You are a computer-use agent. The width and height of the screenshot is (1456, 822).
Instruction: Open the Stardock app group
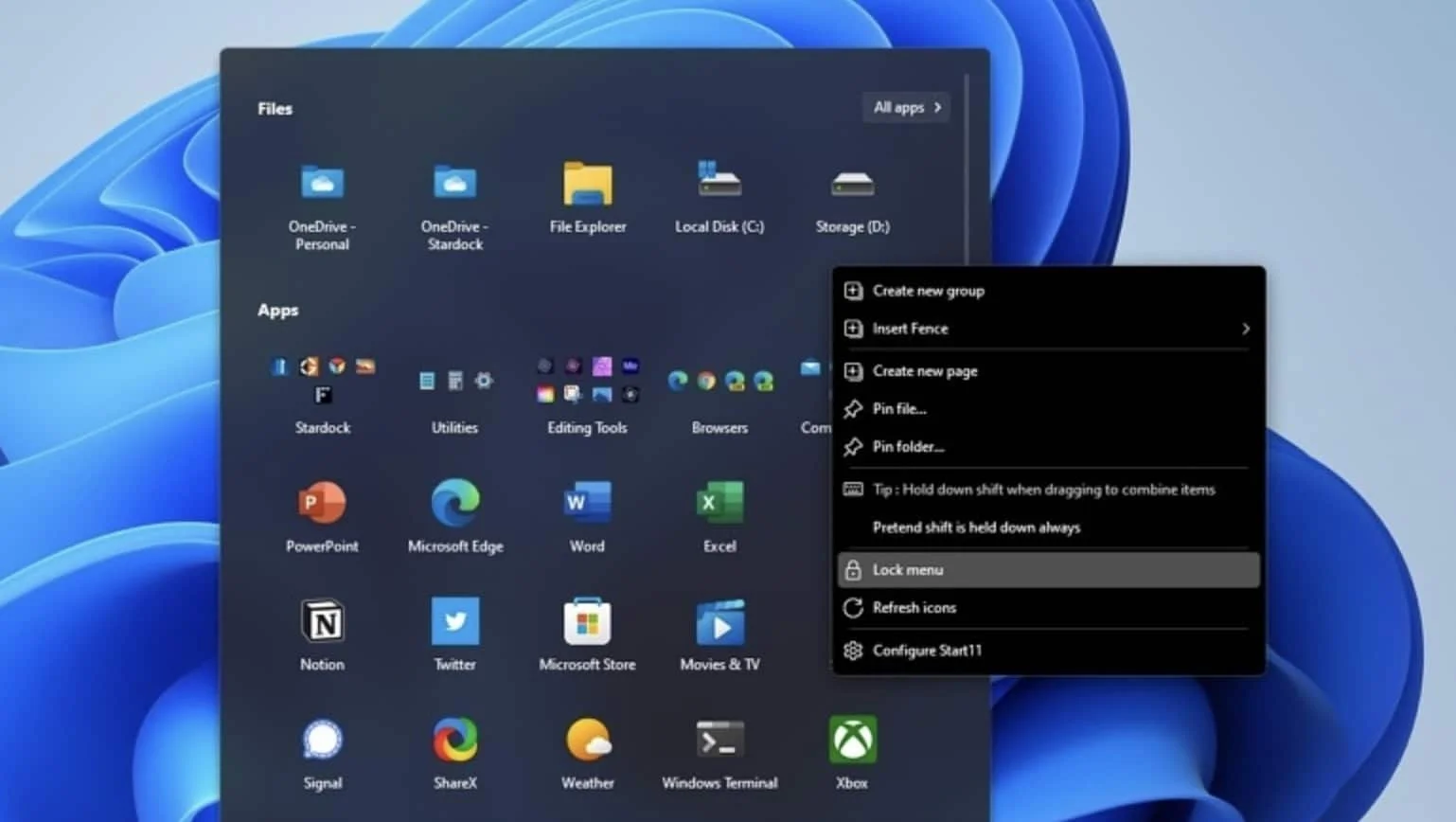coord(322,396)
